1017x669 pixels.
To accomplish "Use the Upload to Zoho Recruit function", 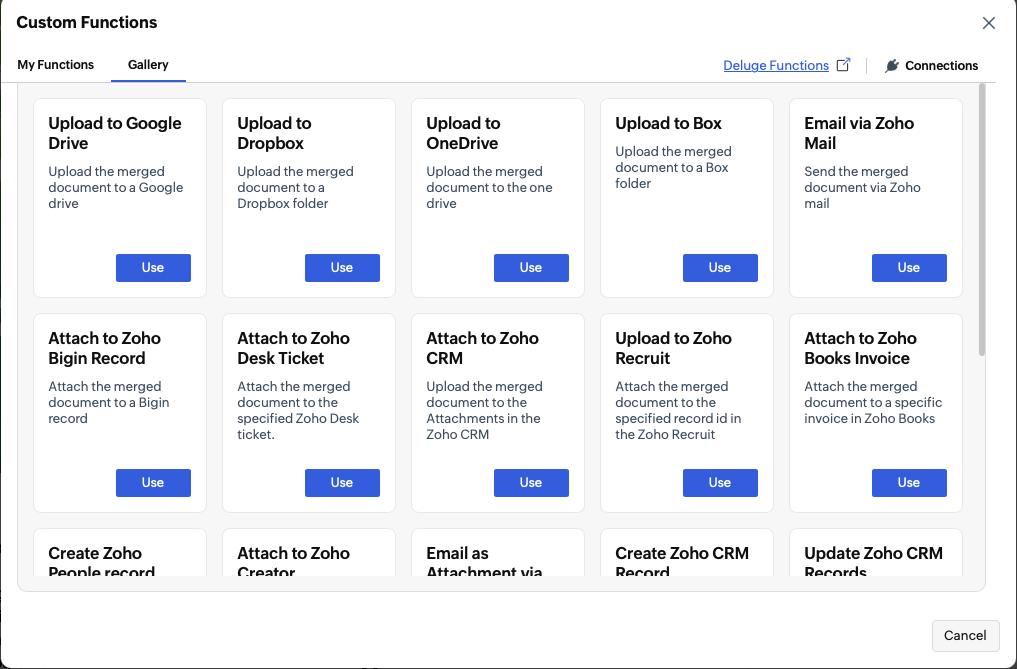I will coord(720,483).
